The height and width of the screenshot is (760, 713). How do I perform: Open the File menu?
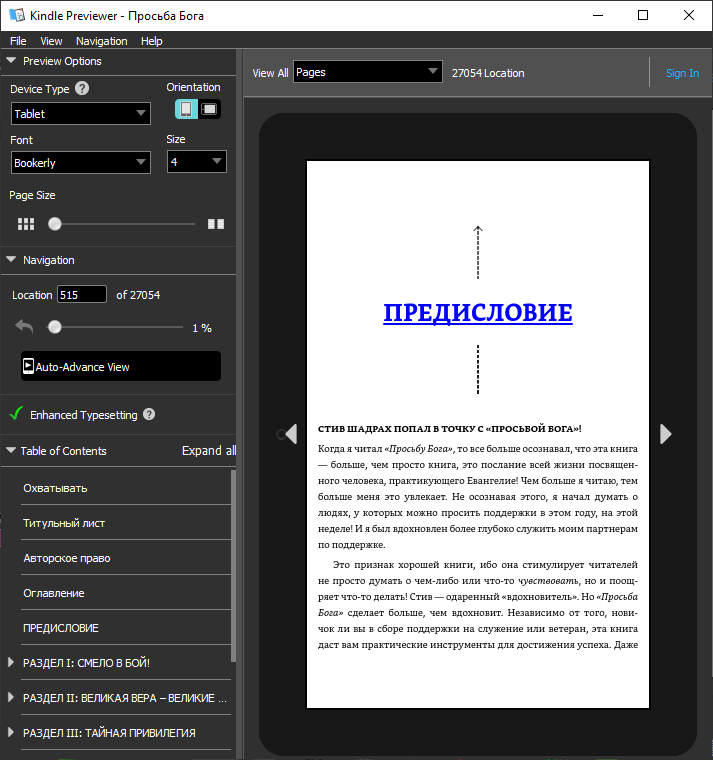tap(18, 41)
